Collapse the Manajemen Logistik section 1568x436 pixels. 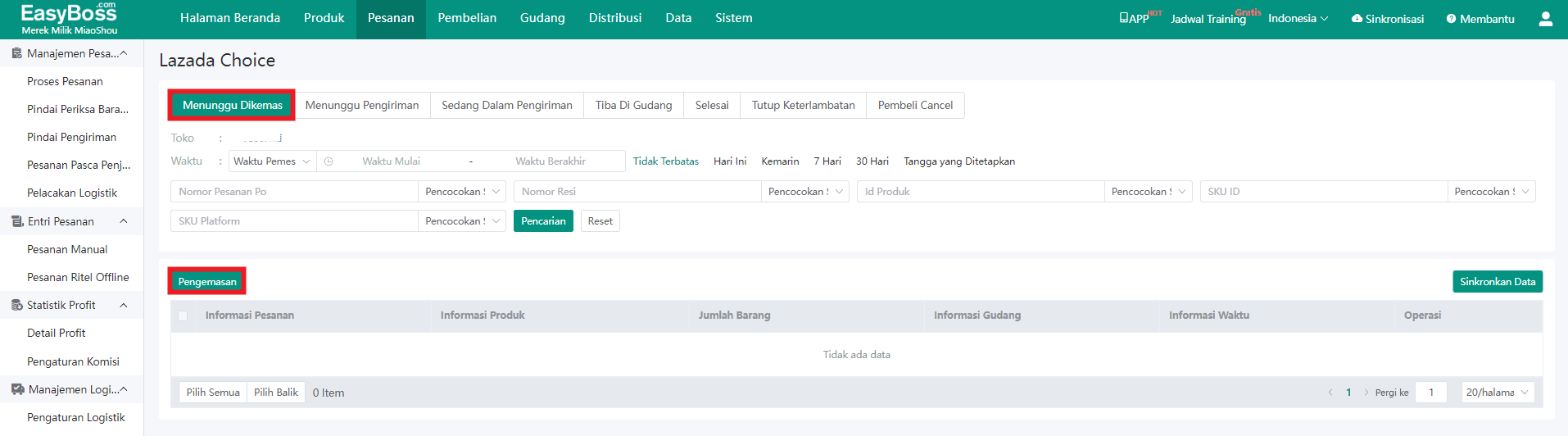124,389
